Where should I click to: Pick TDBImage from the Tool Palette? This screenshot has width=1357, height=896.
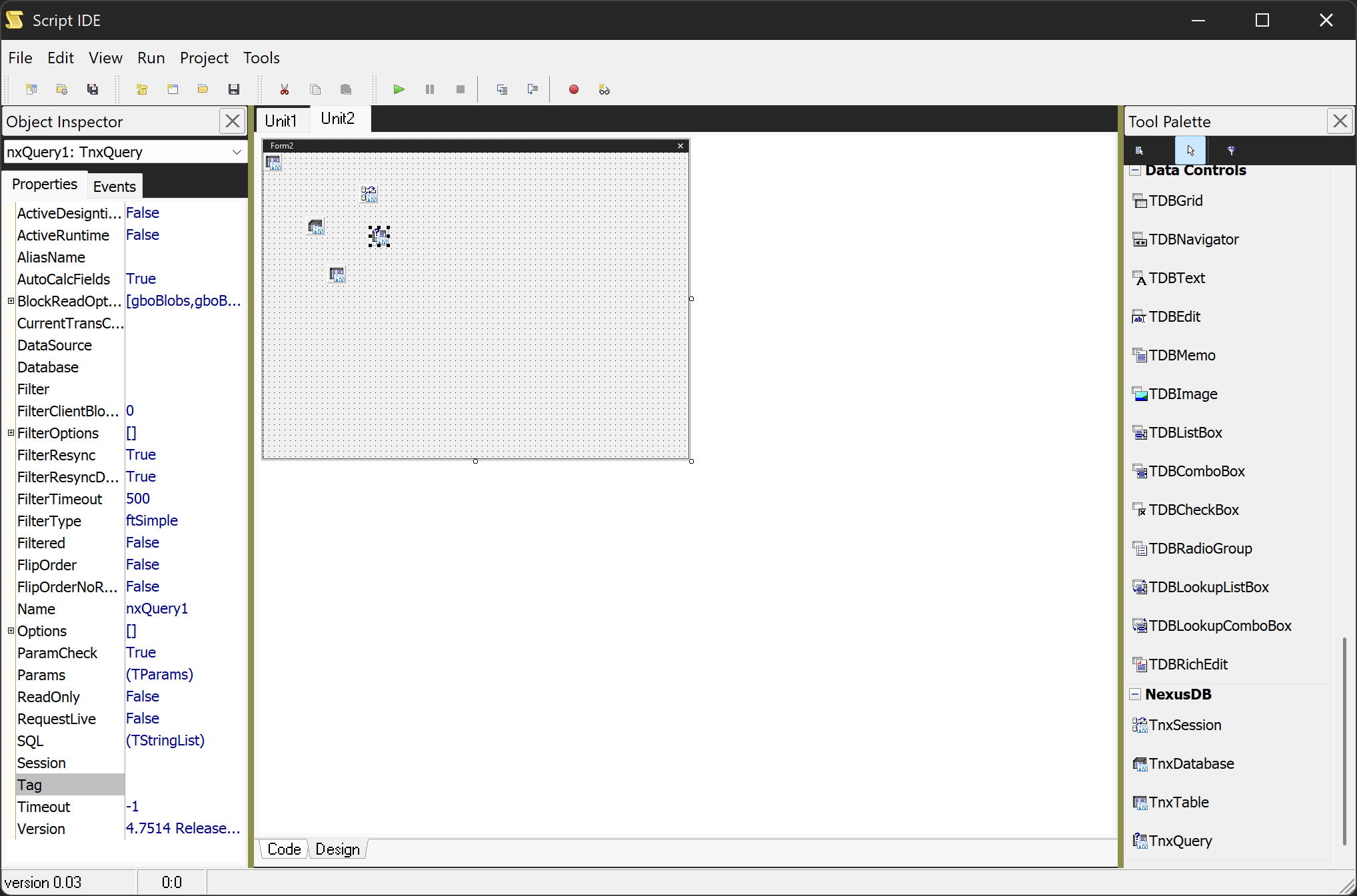pyautogui.click(x=1175, y=394)
